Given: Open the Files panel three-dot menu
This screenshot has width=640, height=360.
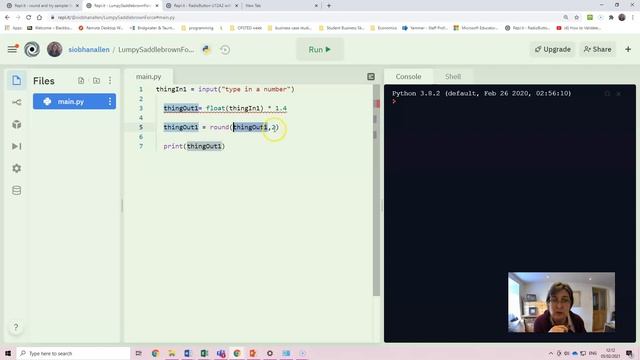Looking at the screenshot, I should pos(110,80).
